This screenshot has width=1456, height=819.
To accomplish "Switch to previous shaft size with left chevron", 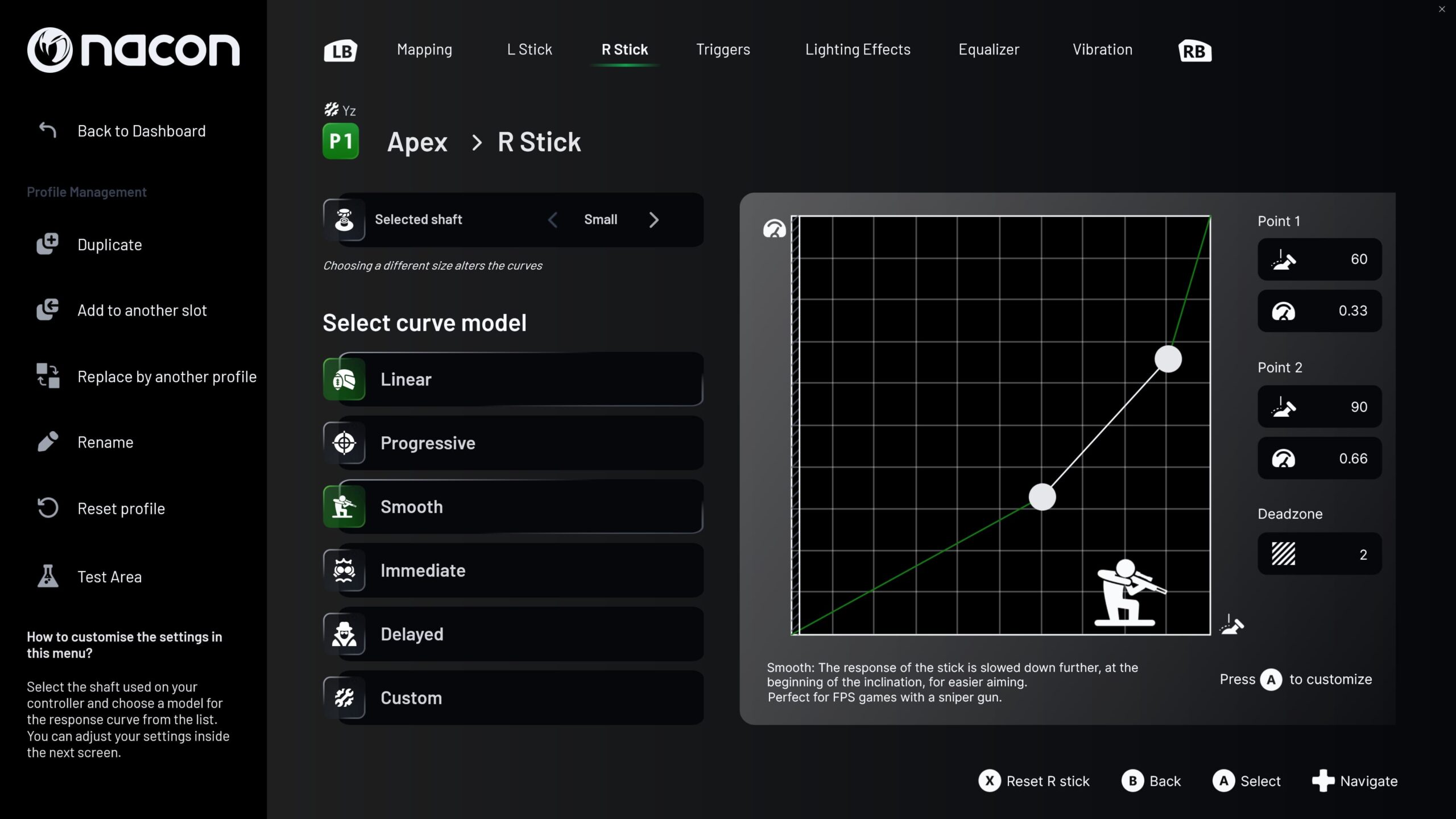I will point(552,220).
